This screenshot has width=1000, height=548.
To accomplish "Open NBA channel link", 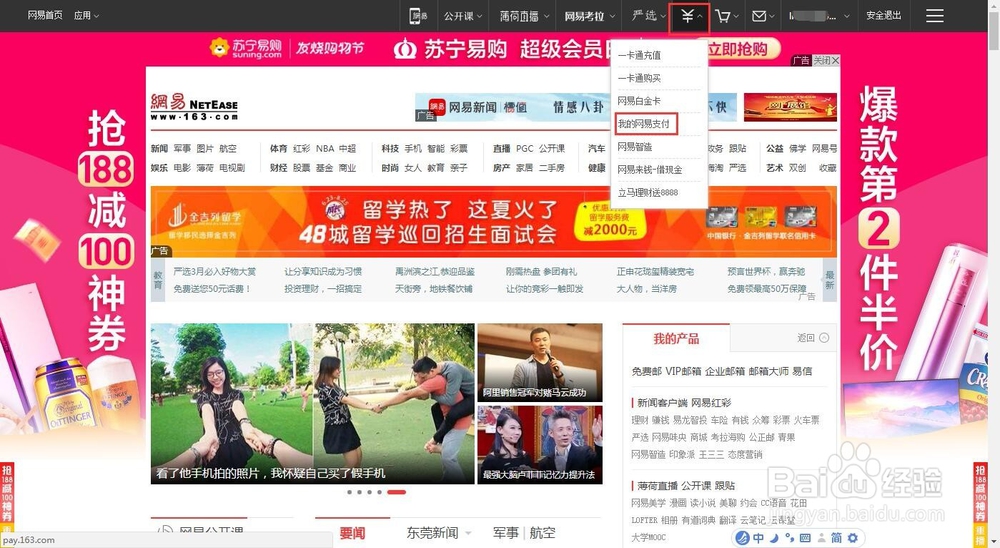I will [325, 148].
